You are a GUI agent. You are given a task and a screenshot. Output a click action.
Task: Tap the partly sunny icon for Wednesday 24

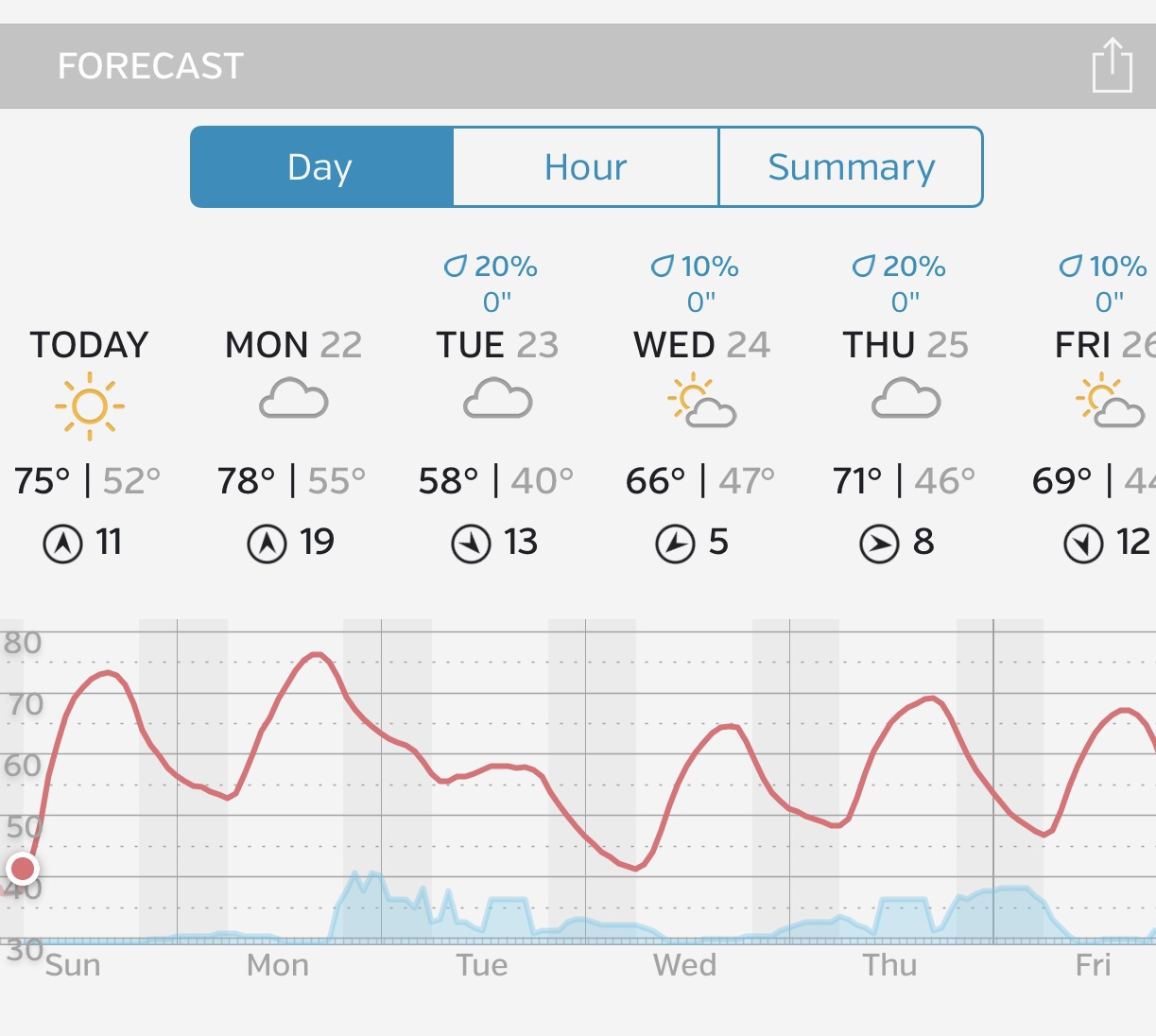point(701,402)
